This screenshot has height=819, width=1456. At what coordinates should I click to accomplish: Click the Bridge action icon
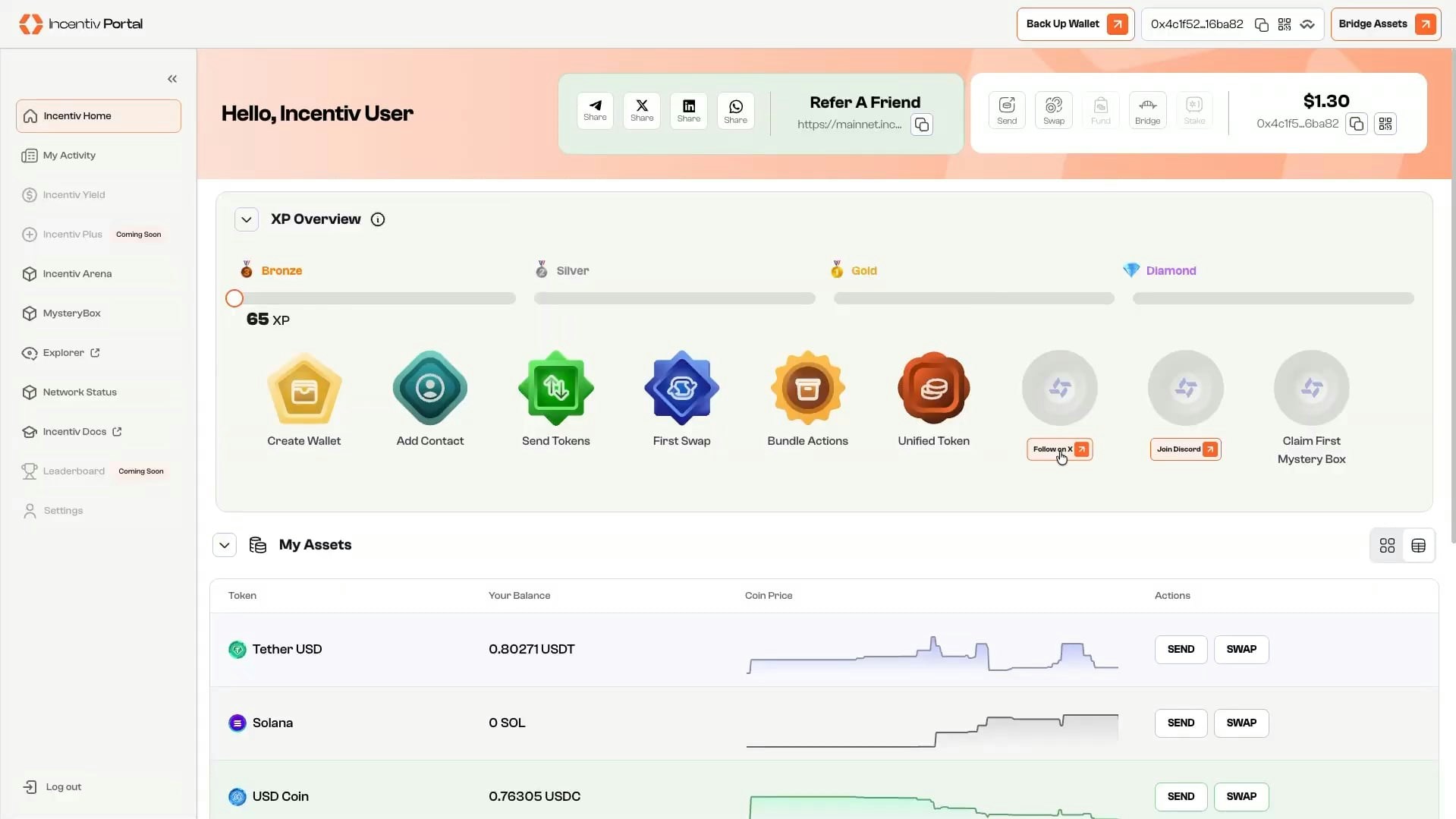point(1146,109)
